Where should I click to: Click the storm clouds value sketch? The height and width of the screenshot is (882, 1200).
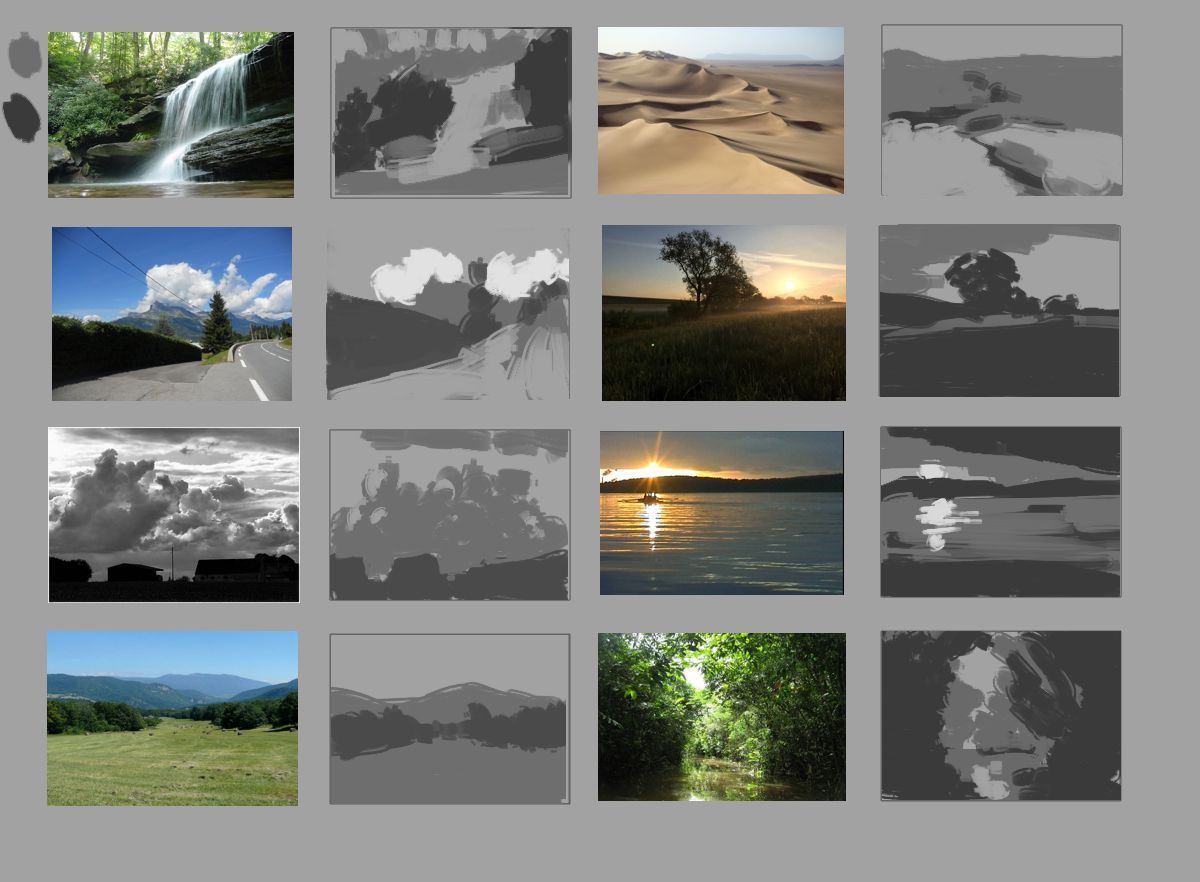[449, 515]
